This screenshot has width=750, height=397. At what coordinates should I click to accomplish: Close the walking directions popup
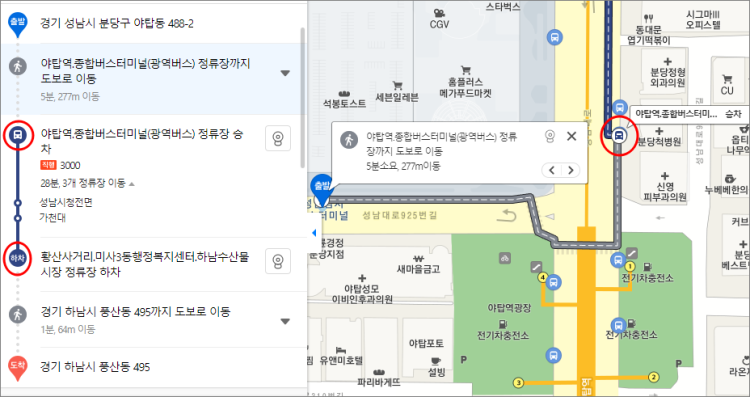pyautogui.click(x=571, y=136)
